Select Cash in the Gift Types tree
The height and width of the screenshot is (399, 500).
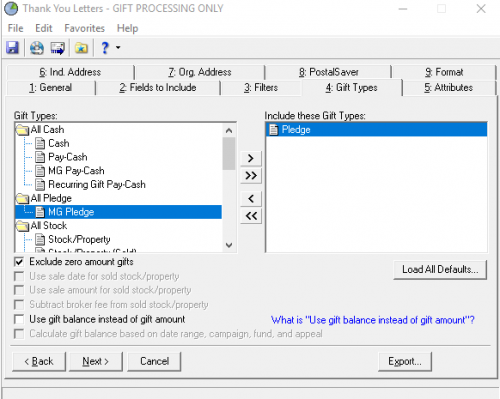(x=59, y=143)
